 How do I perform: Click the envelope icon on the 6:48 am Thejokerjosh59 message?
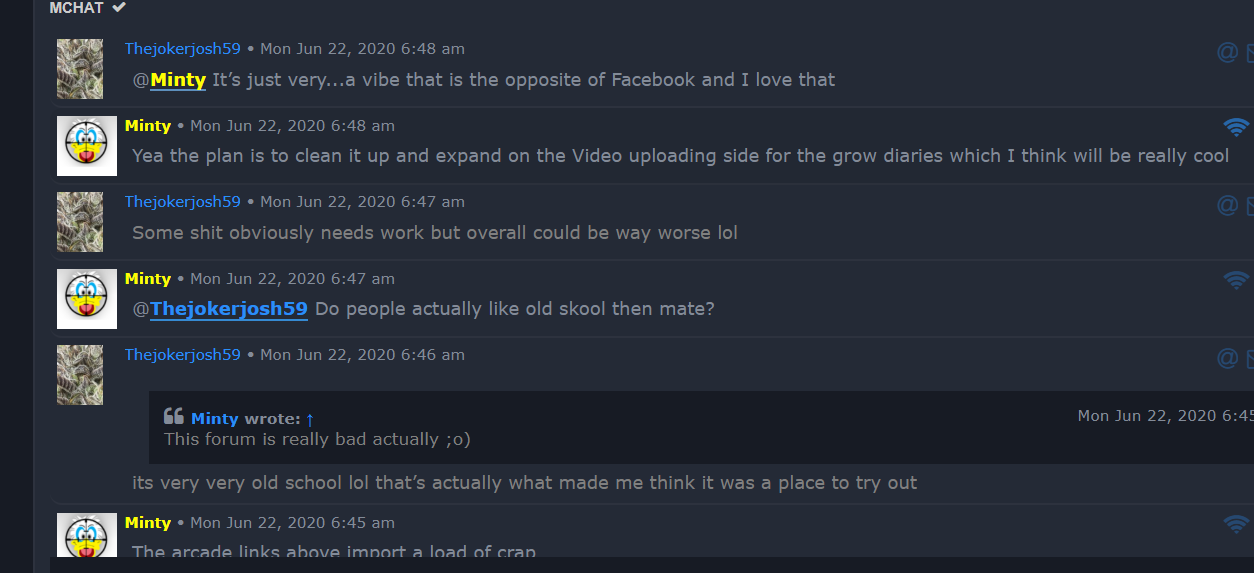[x=1249, y=52]
